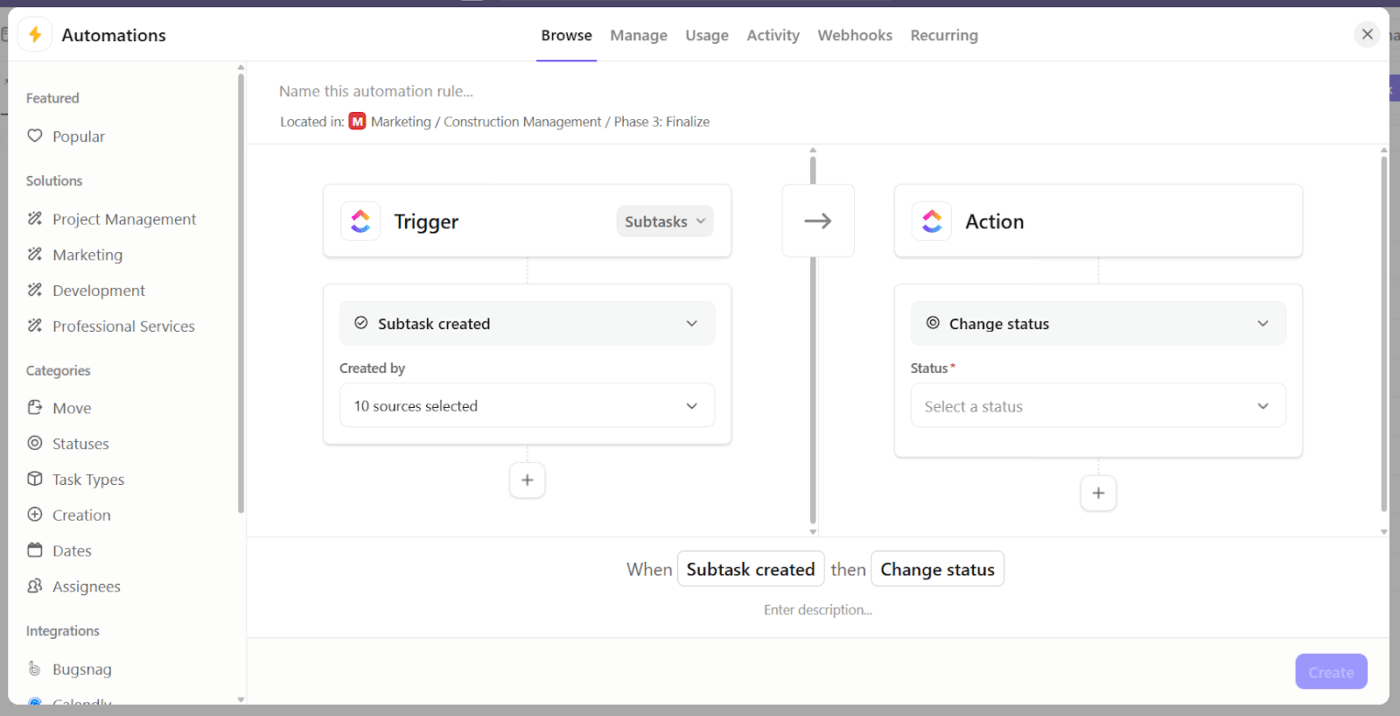This screenshot has height=716, width=1400.
Task: Select the Creation plus-circle icon
Action: [35, 515]
